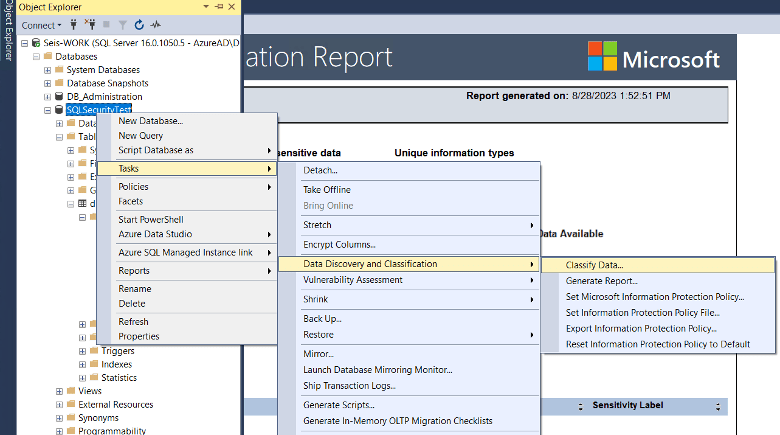The height and width of the screenshot is (435, 780).
Task: Click the Database Snapshots folder icon
Action: click(x=59, y=83)
